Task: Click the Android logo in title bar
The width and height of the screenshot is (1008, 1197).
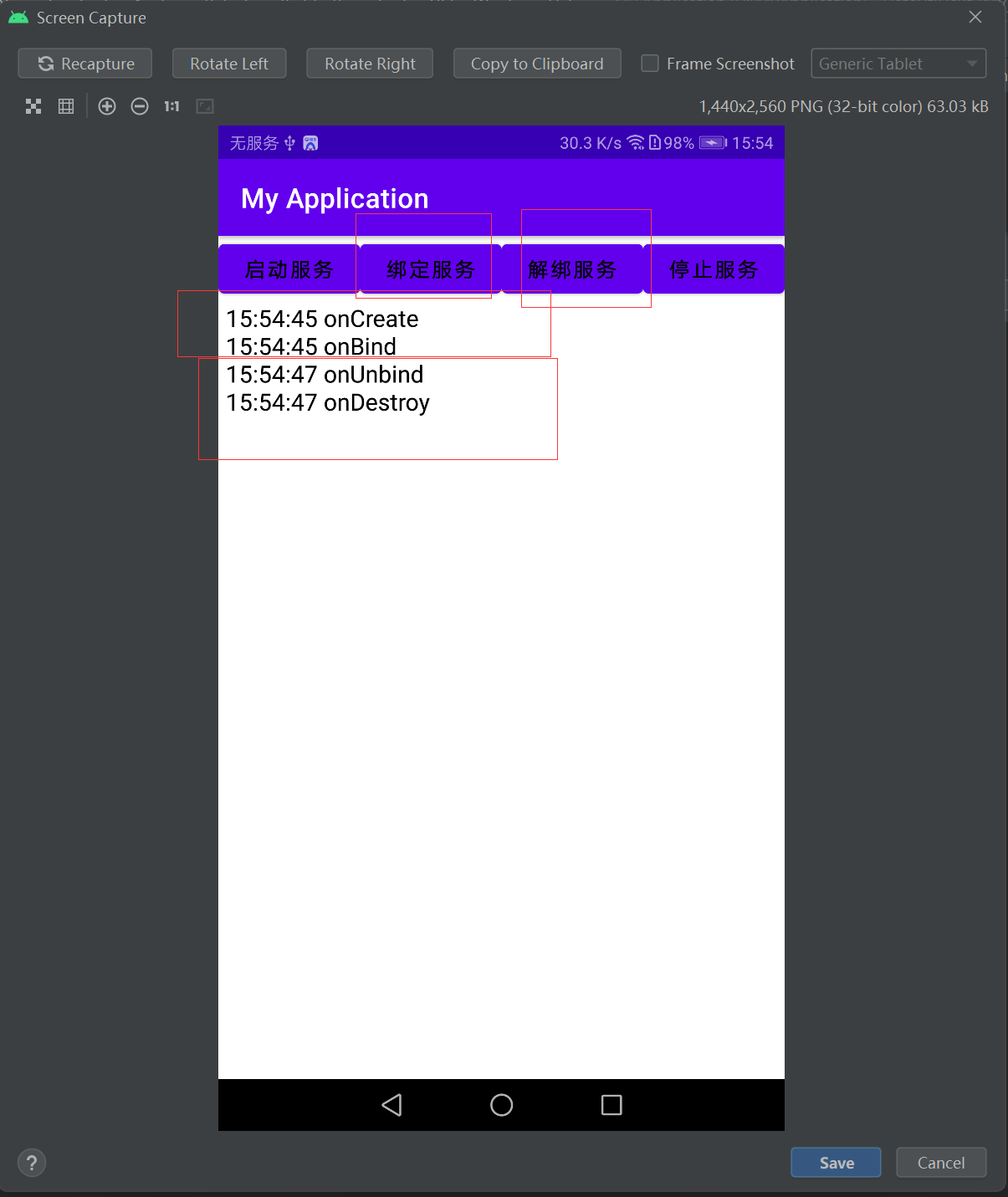Action: (x=18, y=17)
